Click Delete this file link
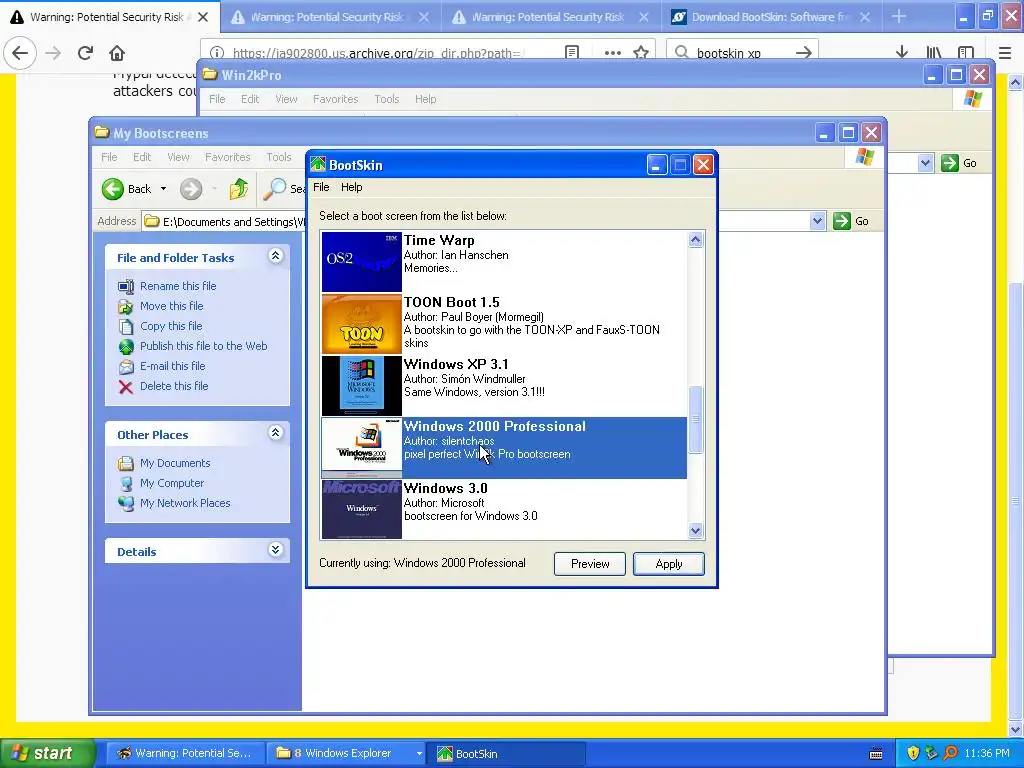Viewport: 1024px width, 768px height. tap(174, 386)
